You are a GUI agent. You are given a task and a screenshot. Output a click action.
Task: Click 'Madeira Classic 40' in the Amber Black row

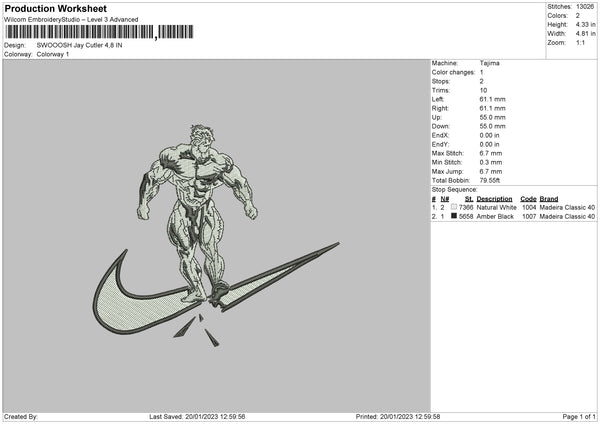pos(567,217)
